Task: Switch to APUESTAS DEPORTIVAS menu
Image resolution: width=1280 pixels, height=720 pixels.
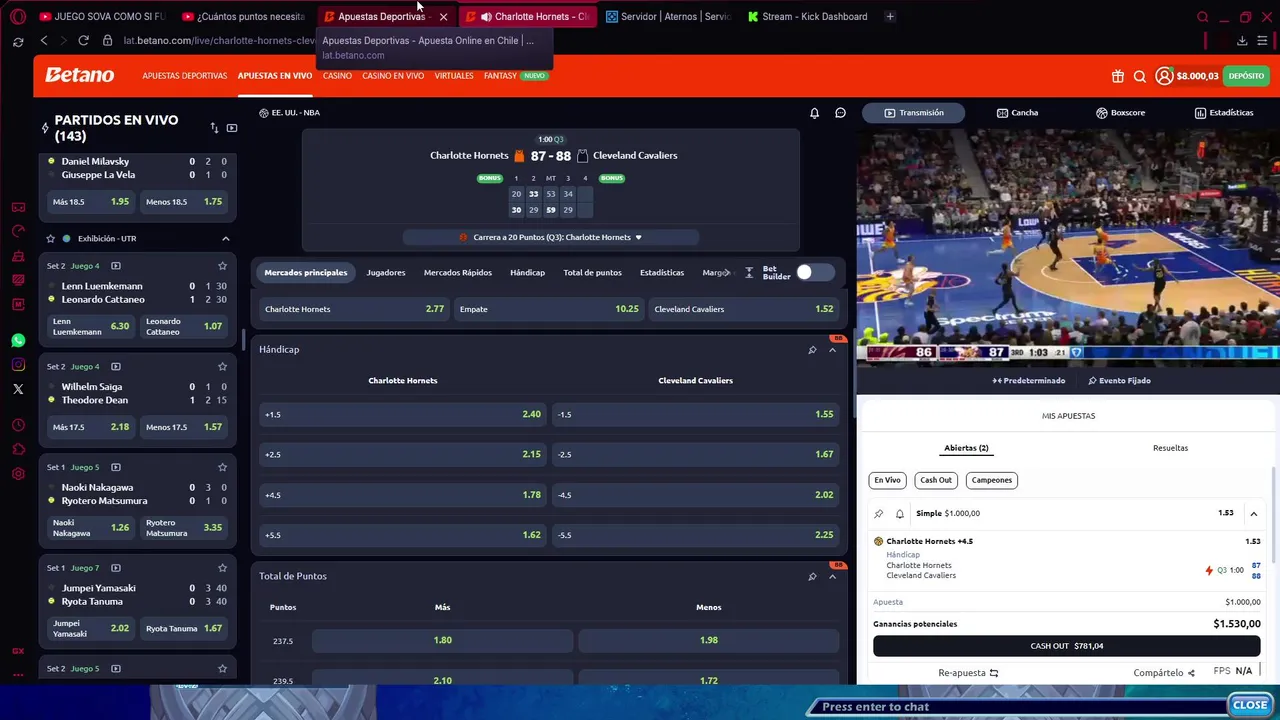Action: 185,76
